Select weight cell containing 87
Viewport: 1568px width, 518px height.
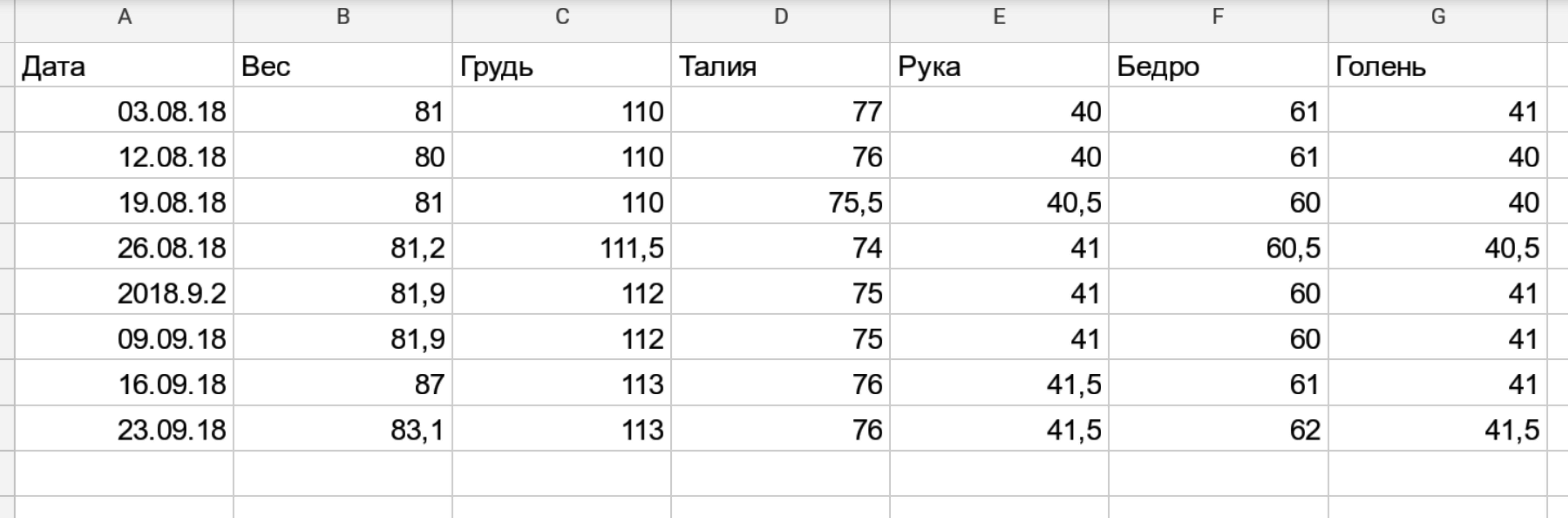[x=343, y=384]
